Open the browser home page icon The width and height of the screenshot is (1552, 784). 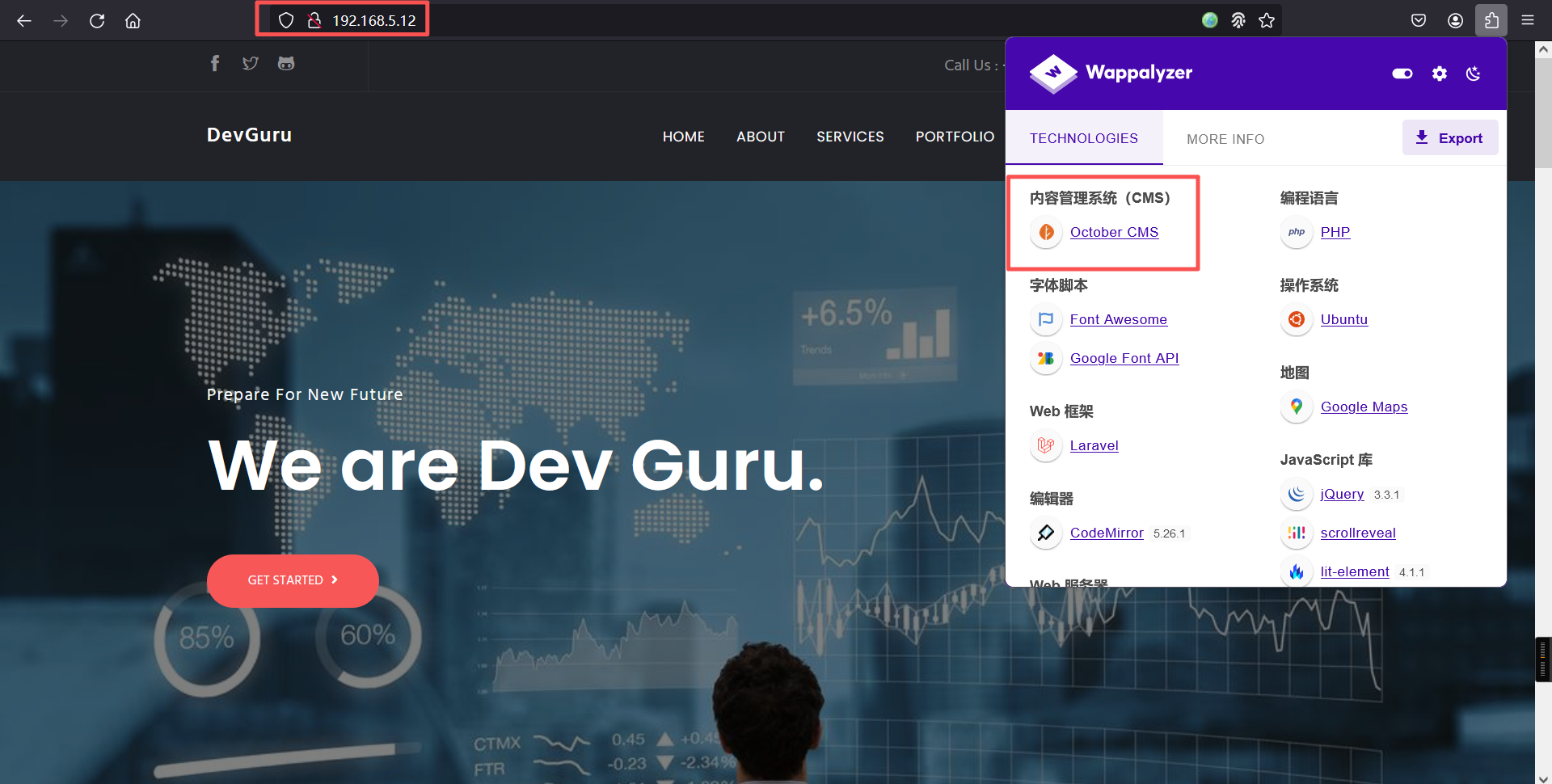[133, 20]
